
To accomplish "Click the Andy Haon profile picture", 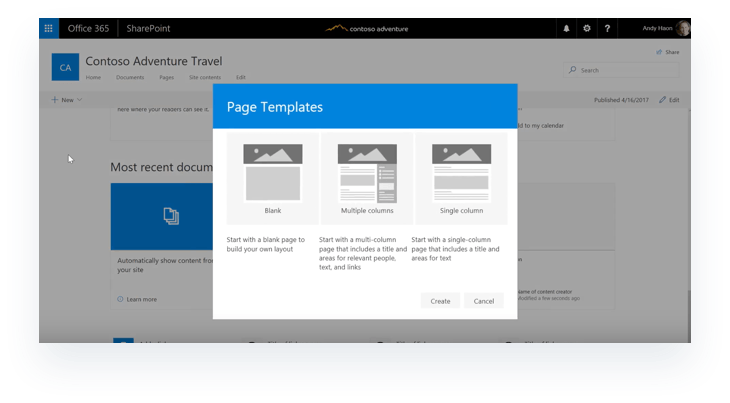I will click(683, 28).
